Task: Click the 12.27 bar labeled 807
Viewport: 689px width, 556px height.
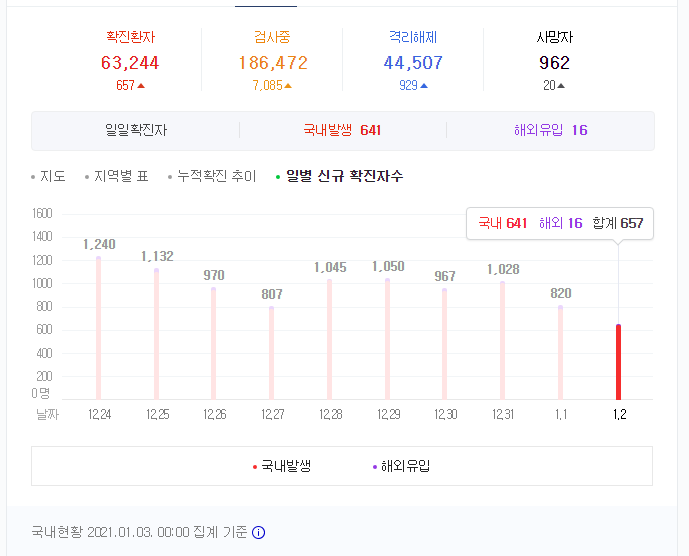Action: (x=272, y=353)
